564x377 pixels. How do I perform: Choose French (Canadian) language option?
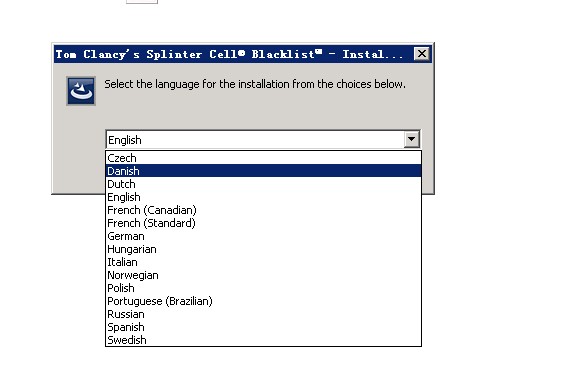(263, 210)
